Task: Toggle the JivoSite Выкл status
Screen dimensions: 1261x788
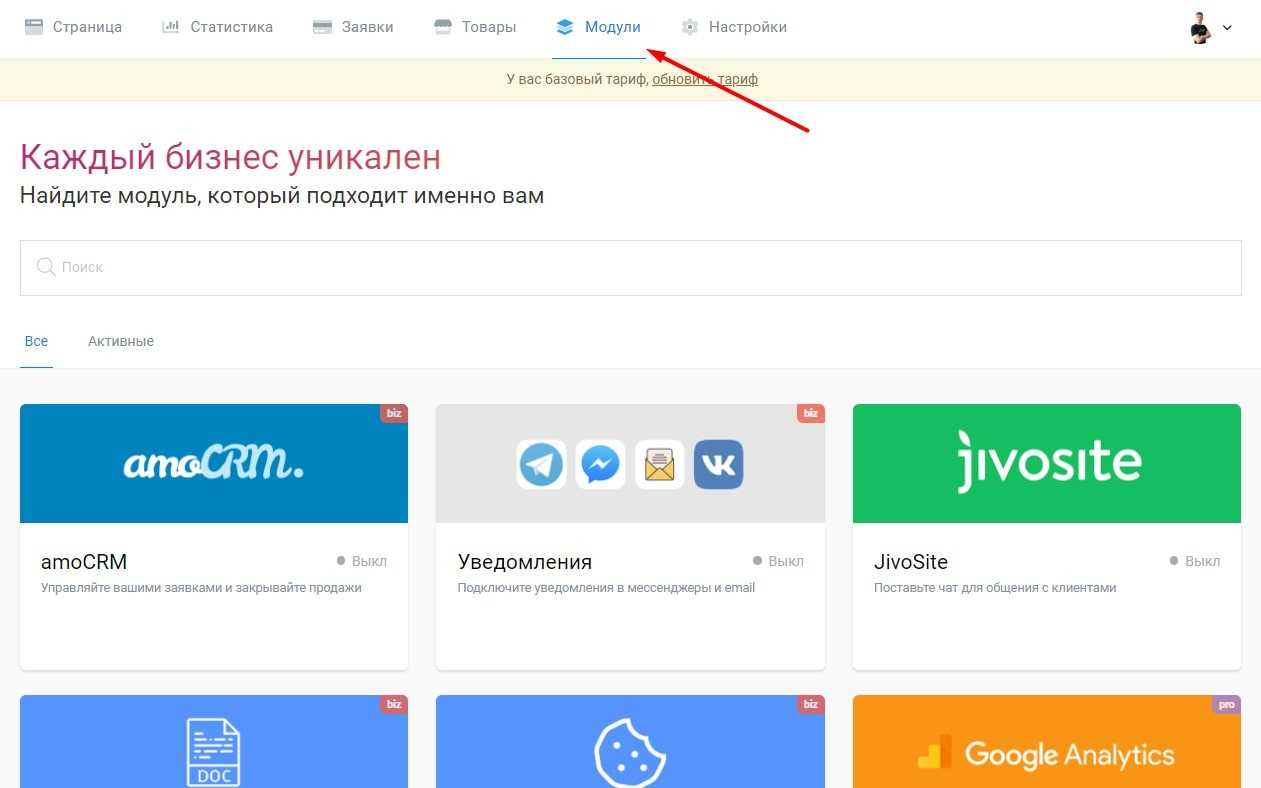Action: (1195, 562)
